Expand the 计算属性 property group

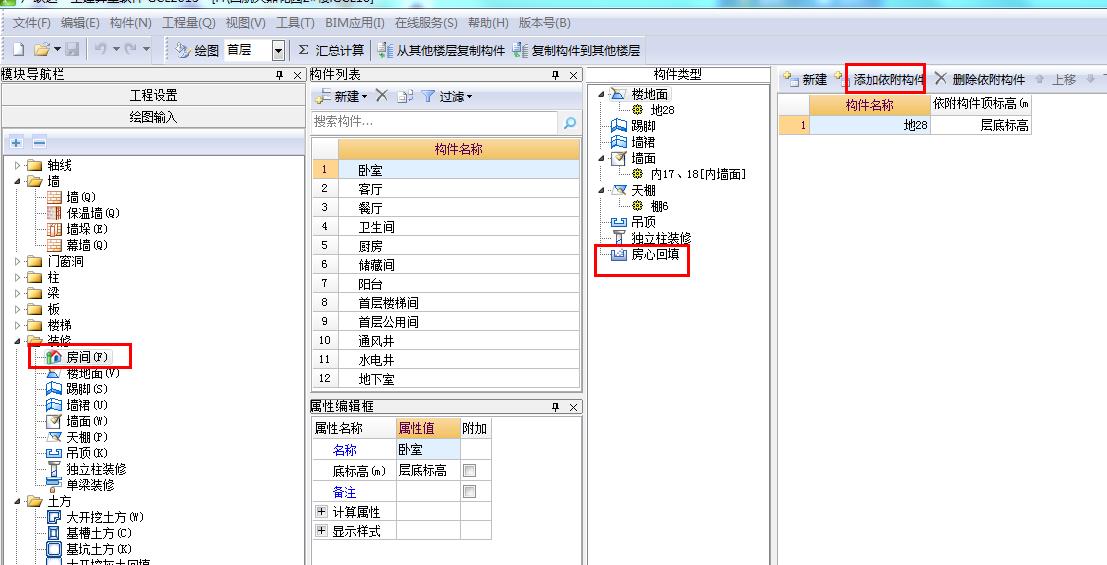click(x=321, y=511)
